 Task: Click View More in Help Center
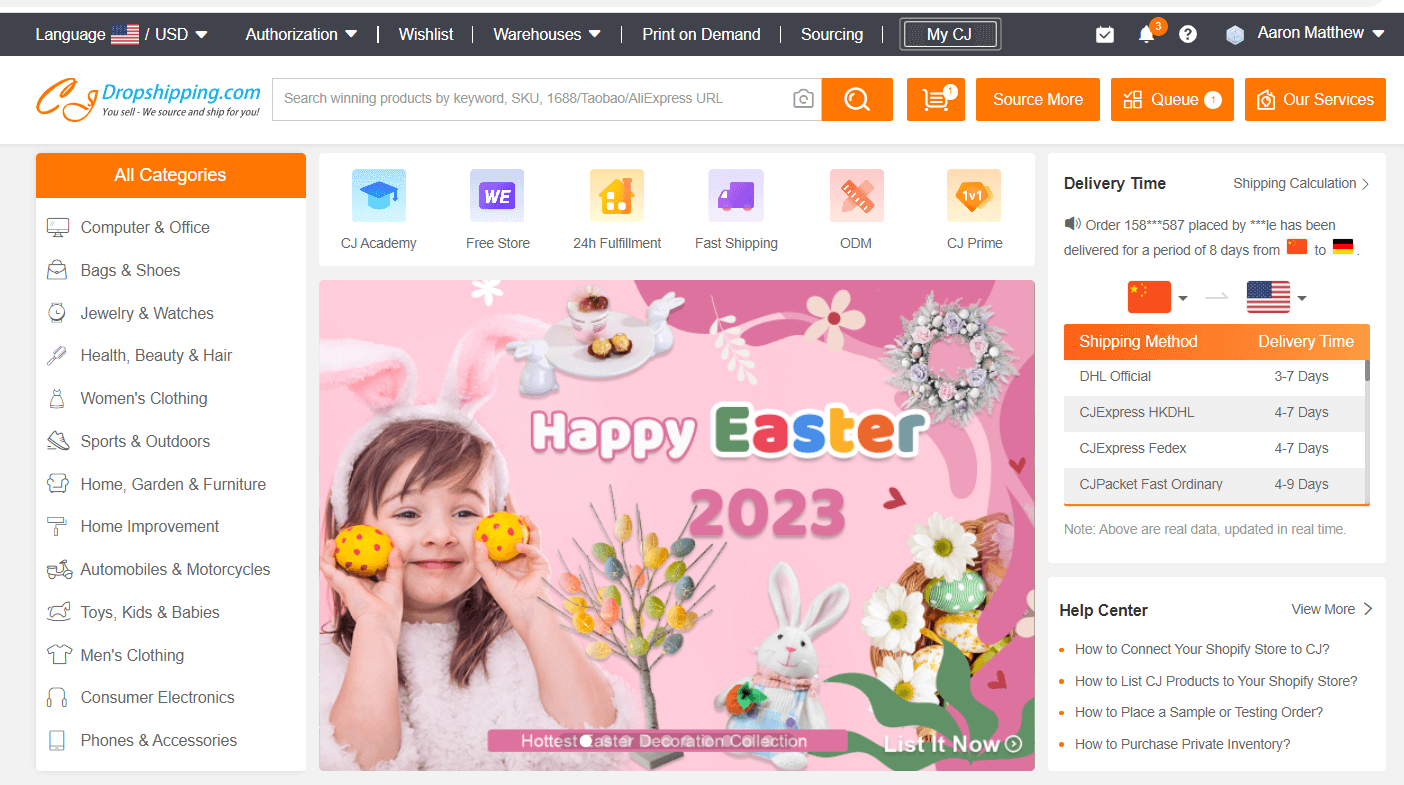[1332, 609]
